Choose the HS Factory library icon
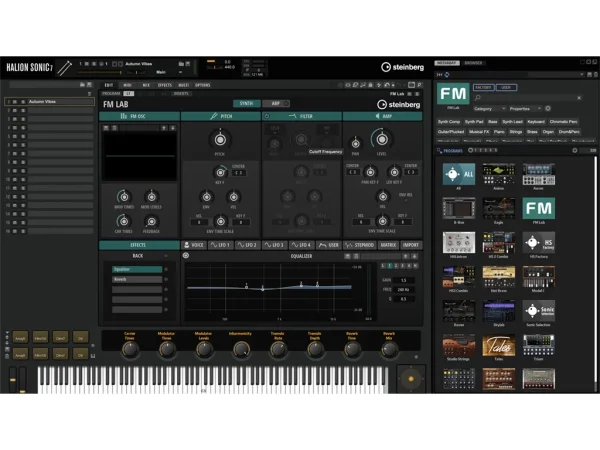Screen dimensions: 600x450 coord(539,242)
